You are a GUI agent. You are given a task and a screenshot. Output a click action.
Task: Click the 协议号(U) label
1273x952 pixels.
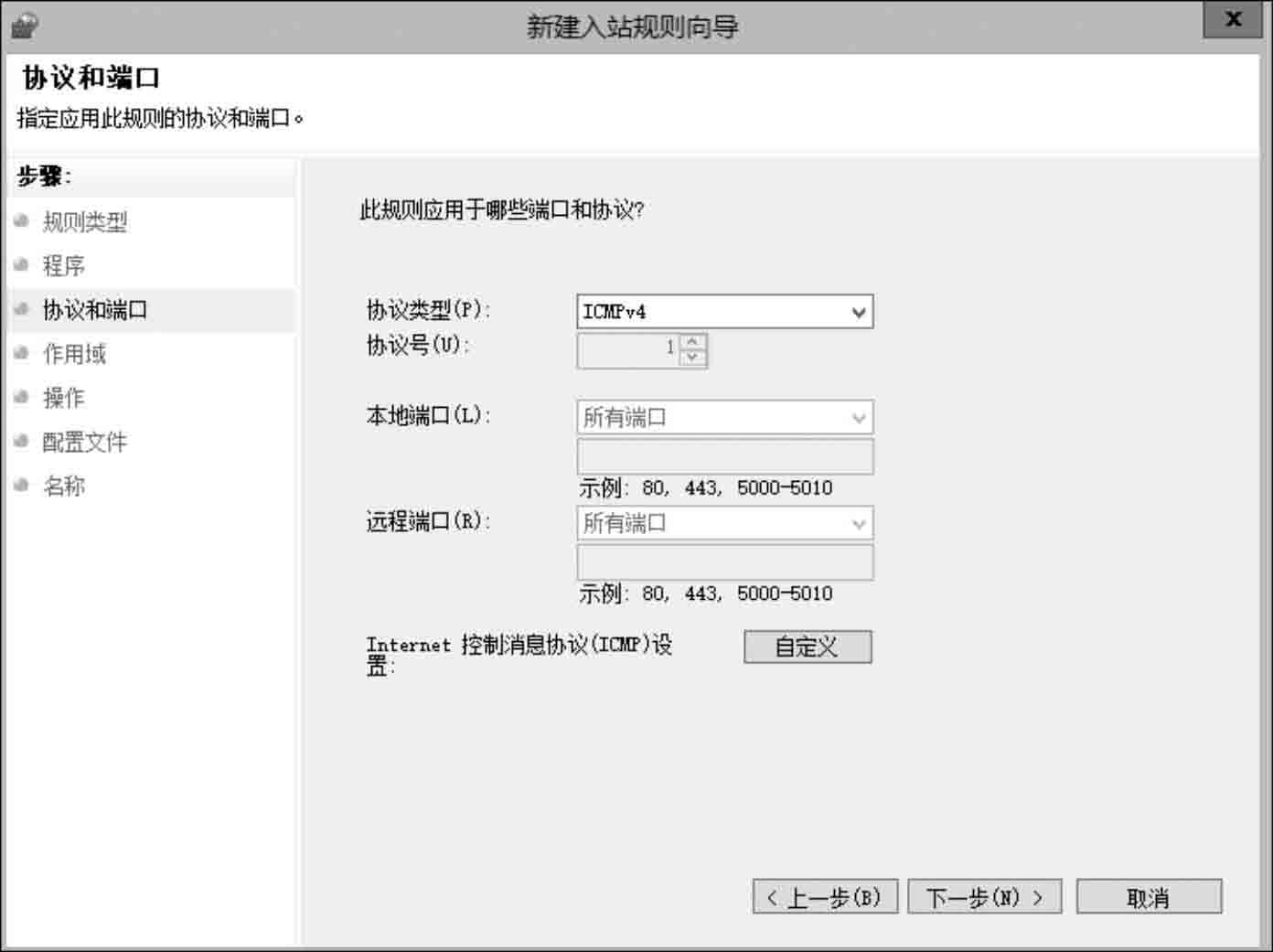point(418,346)
